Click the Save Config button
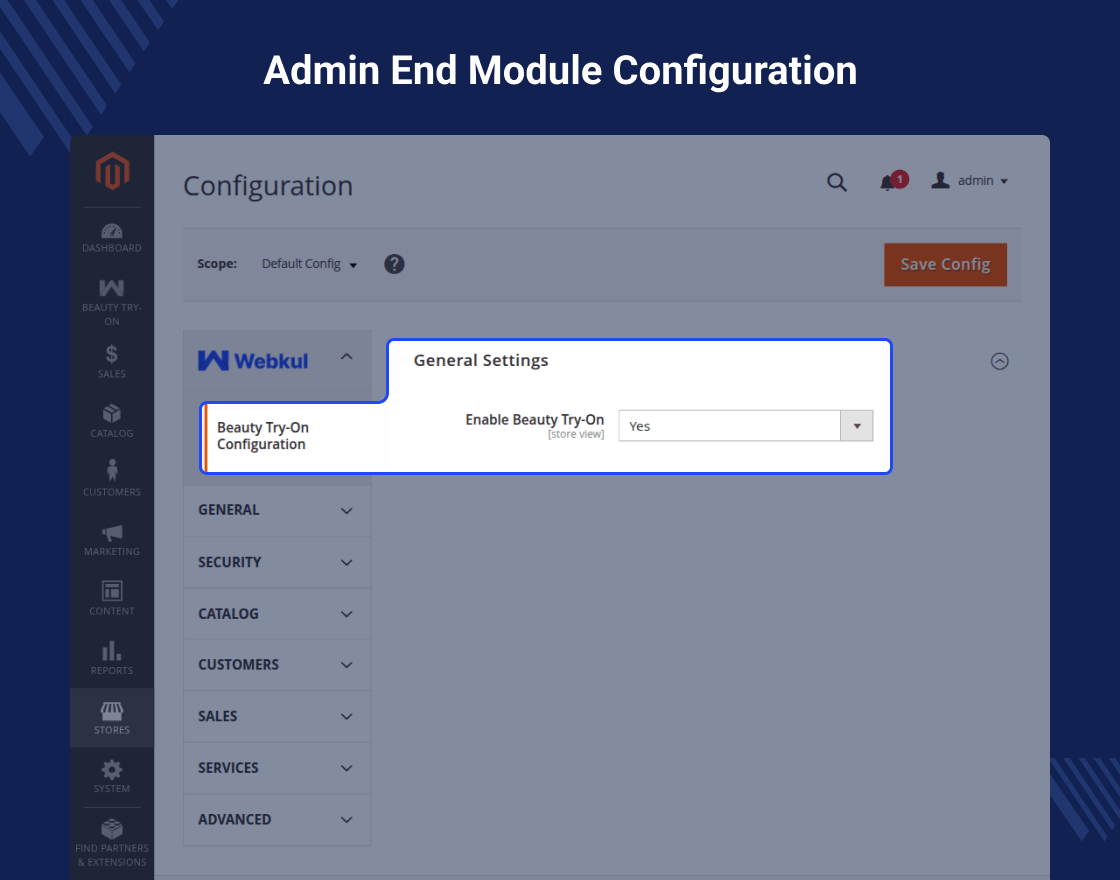The image size is (1120, 880). (x=945, y=265)
